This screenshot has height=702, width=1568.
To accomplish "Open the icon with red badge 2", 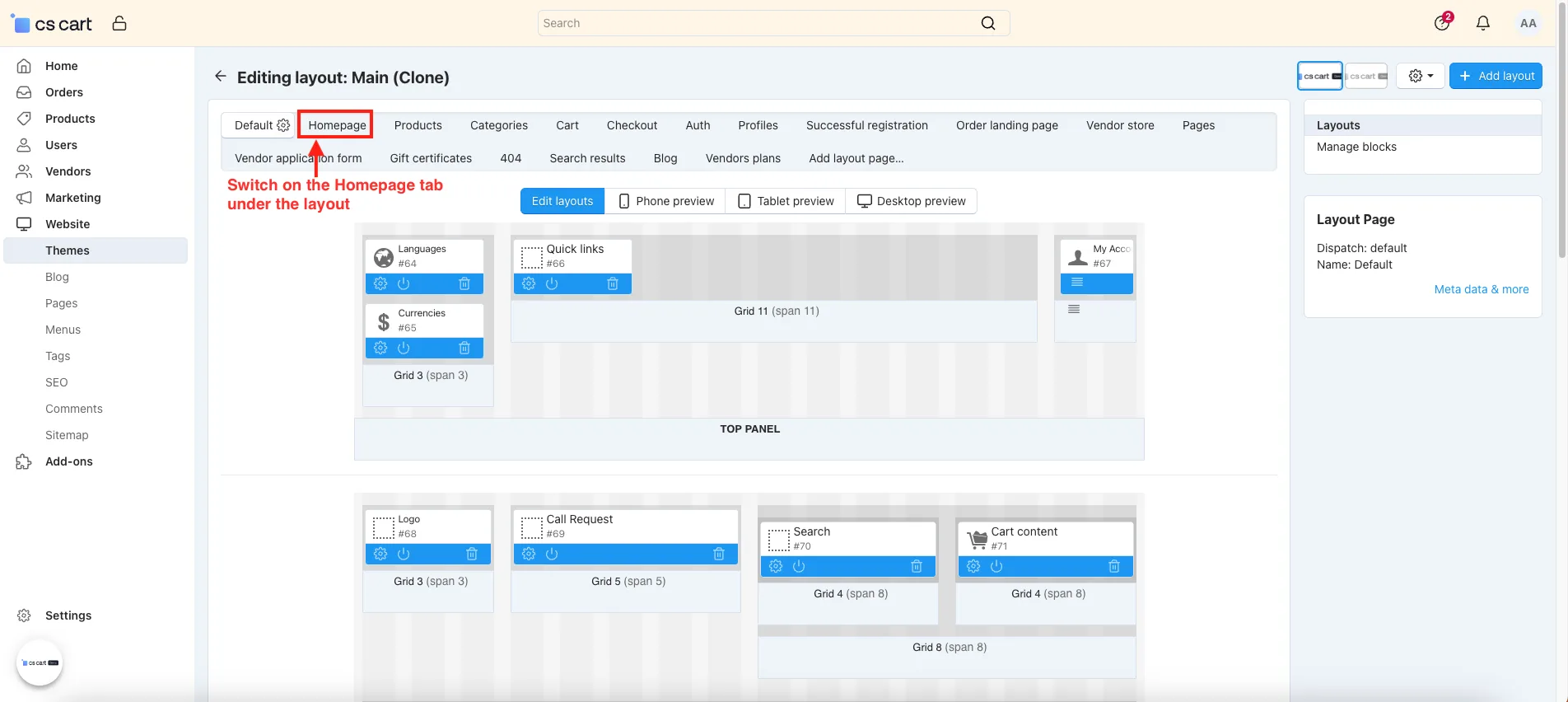I will tap(1443, 21).
